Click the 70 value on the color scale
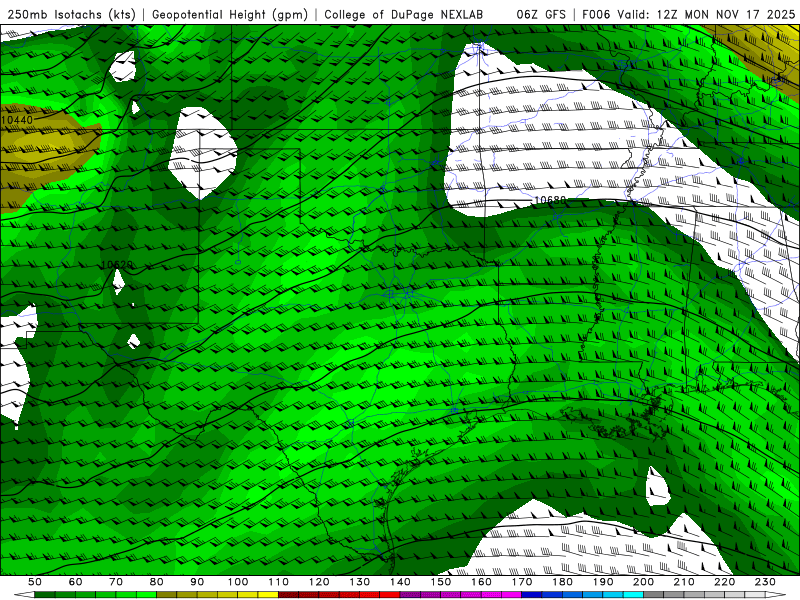800x600 pixels. point(116,582)
